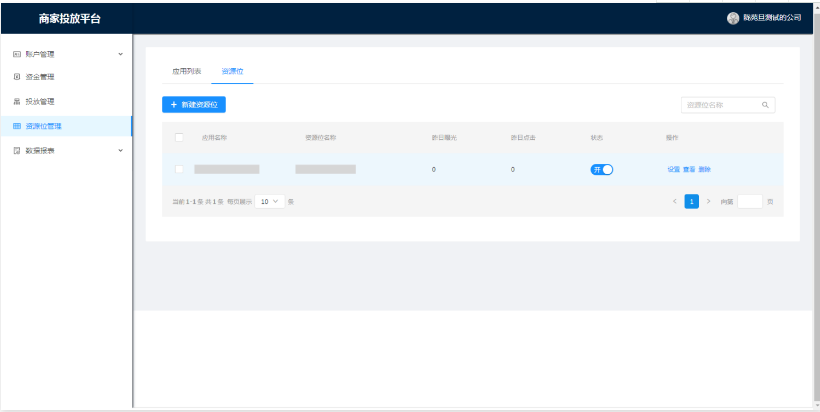820x412 pixels.
Task: Check the first table row checkbox
Action: [179, 169]
